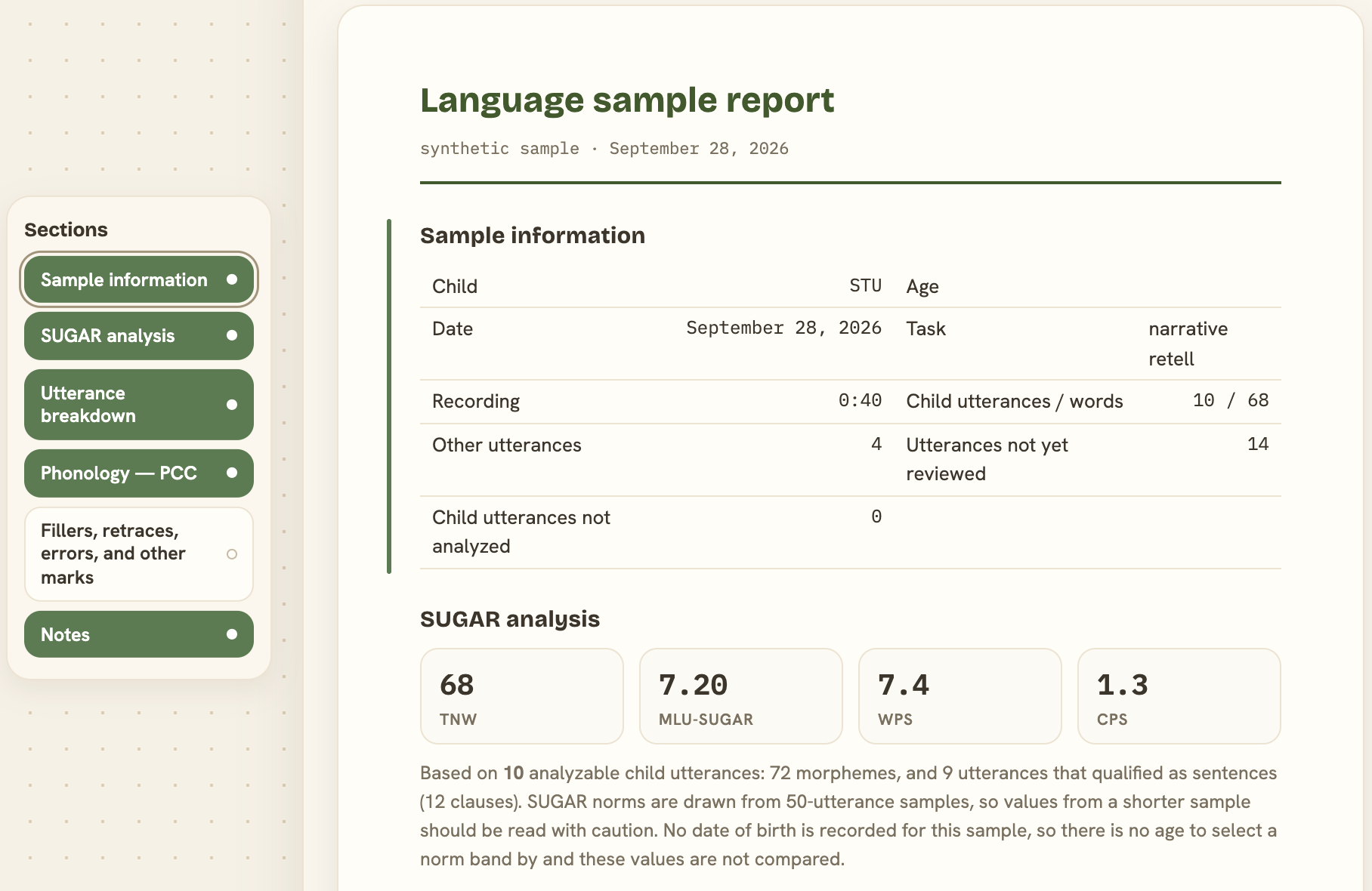Viewport: 1372px width, 891px height.
Task: Click the Sample information heading
Action: coord(533,236)
